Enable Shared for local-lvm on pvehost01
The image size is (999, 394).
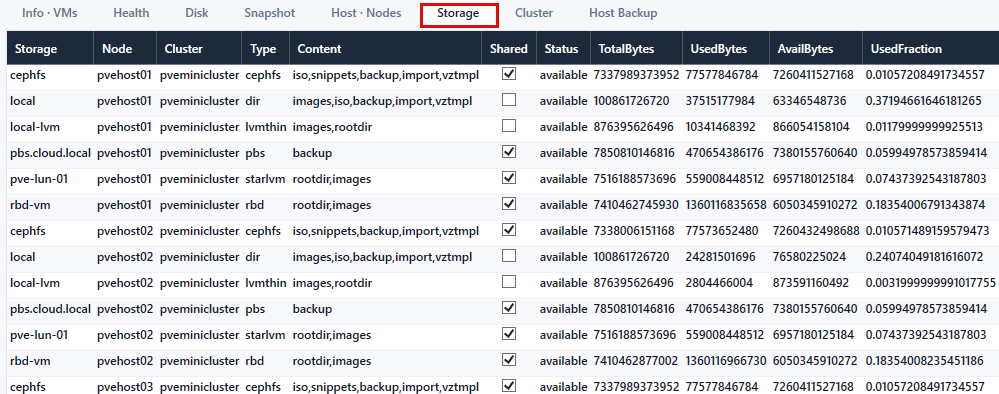pyautogui.click(x=508, y=126)
